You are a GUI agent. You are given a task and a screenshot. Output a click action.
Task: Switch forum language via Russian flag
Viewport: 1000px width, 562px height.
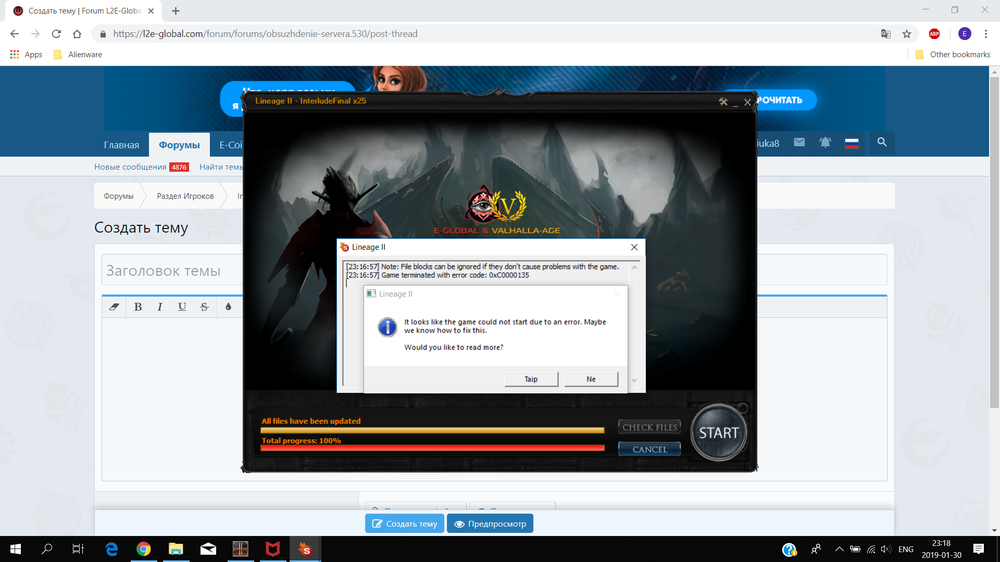[851, 143]
